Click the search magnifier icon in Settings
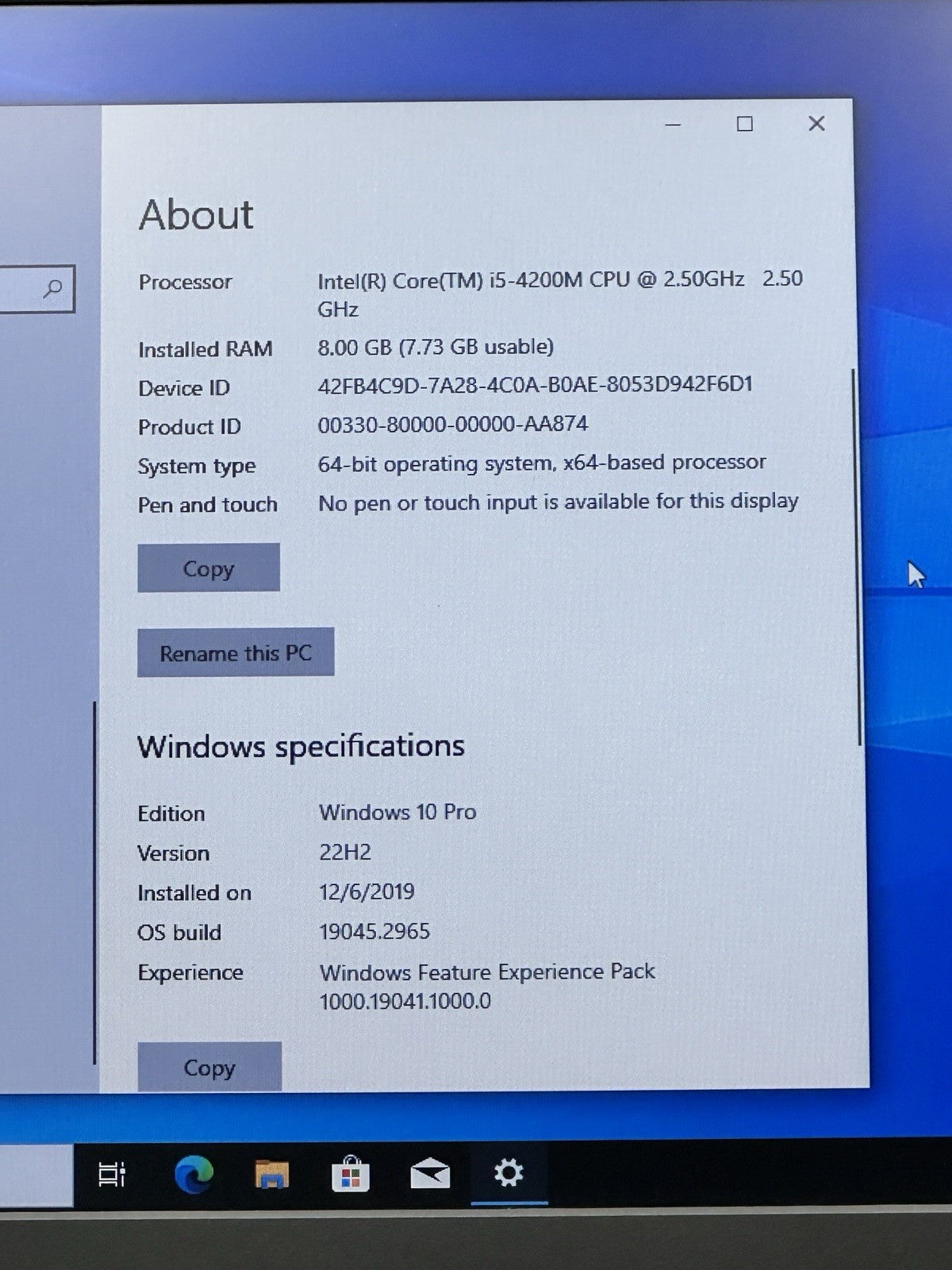 (x=53, y=288)
